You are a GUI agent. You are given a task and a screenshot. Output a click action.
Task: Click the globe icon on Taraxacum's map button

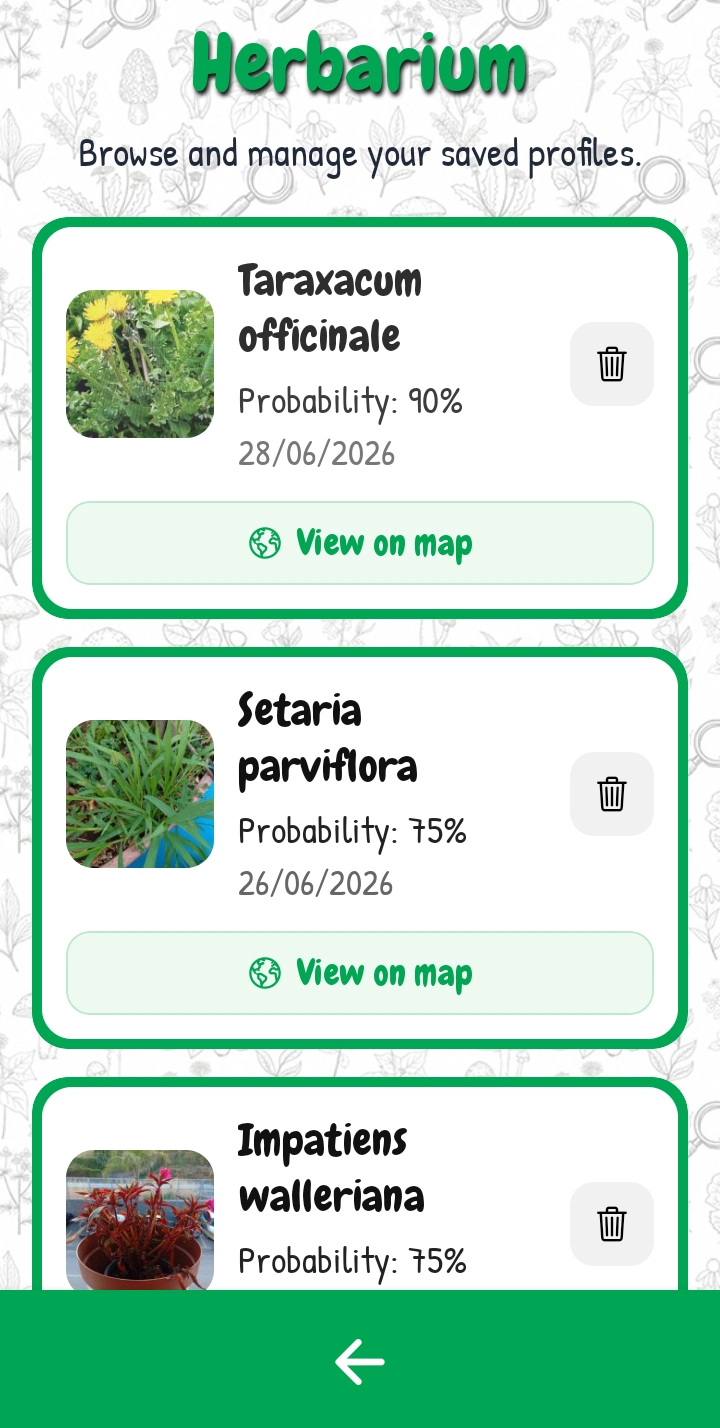265,543
